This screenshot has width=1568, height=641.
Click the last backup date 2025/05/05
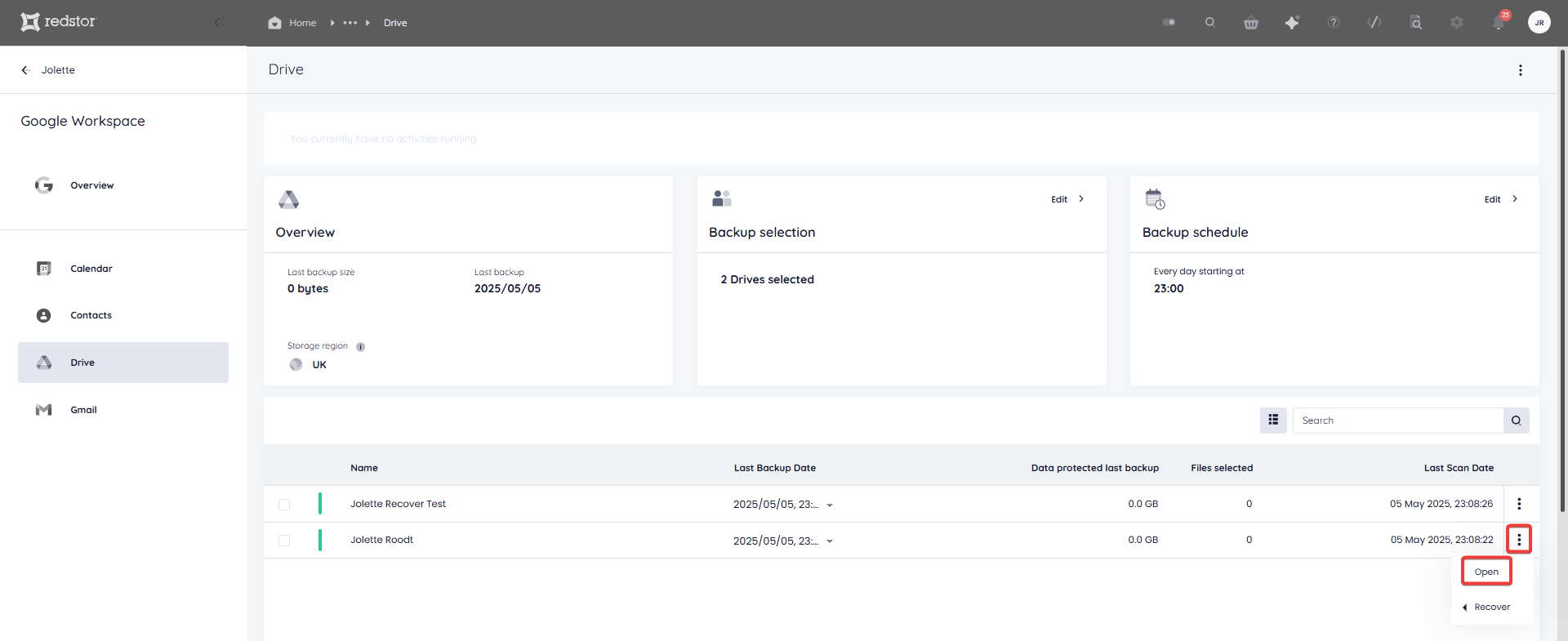pos(507,288)
